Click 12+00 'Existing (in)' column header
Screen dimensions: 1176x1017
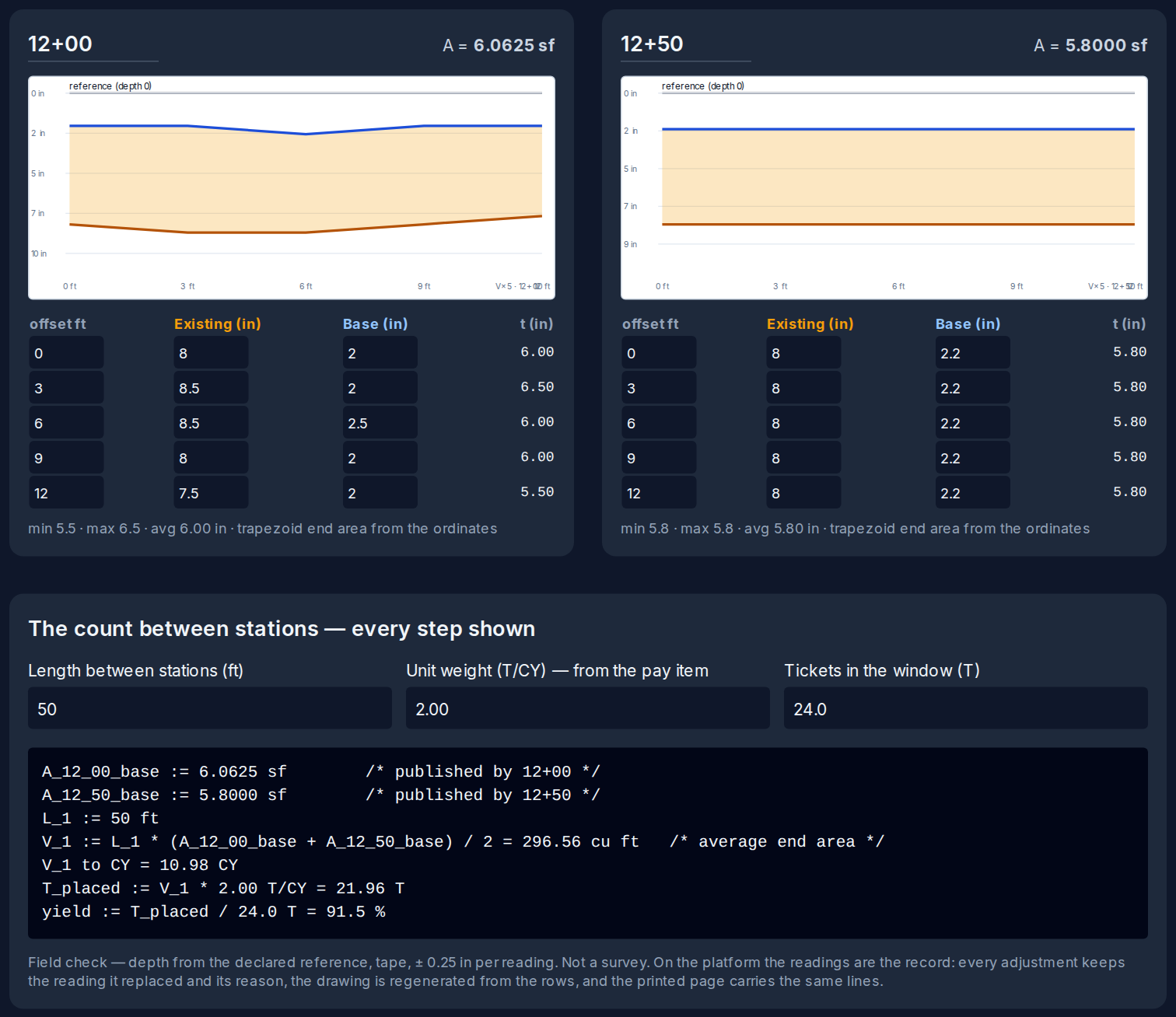[x=218, y=323]
